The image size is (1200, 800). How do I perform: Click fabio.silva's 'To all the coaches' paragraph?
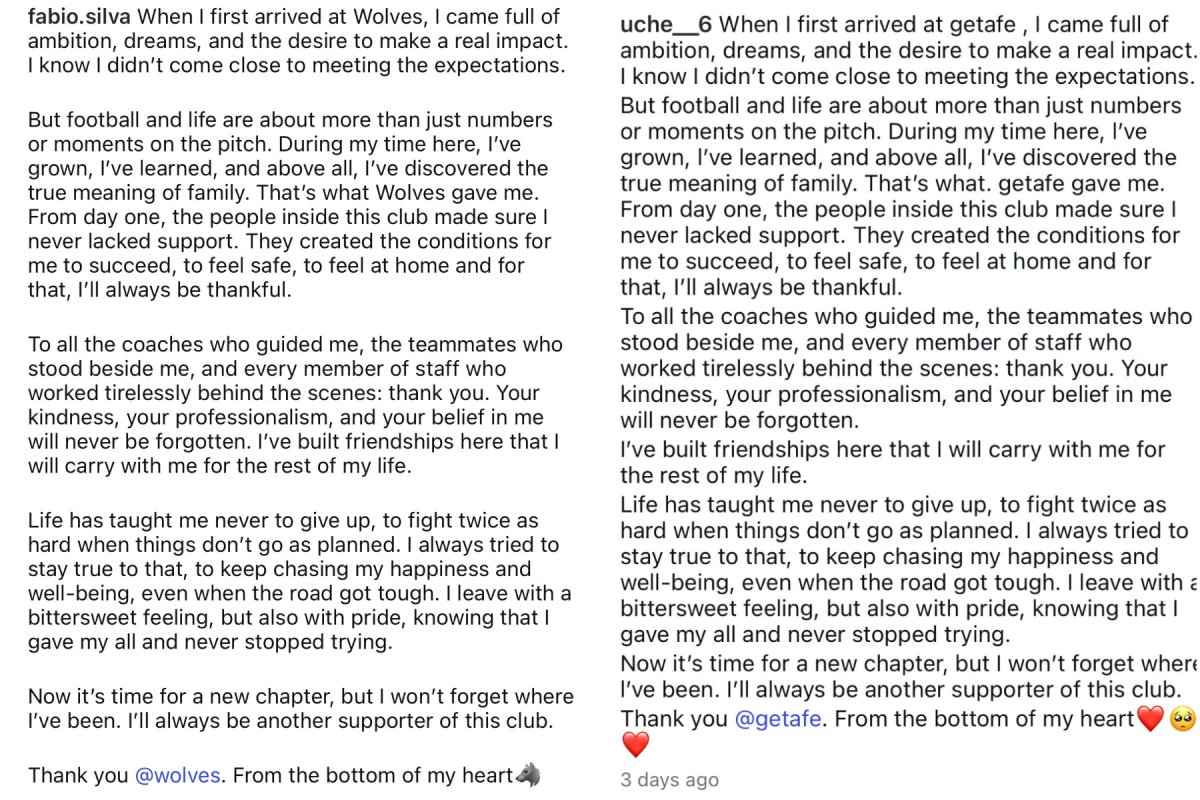[295, 405]
